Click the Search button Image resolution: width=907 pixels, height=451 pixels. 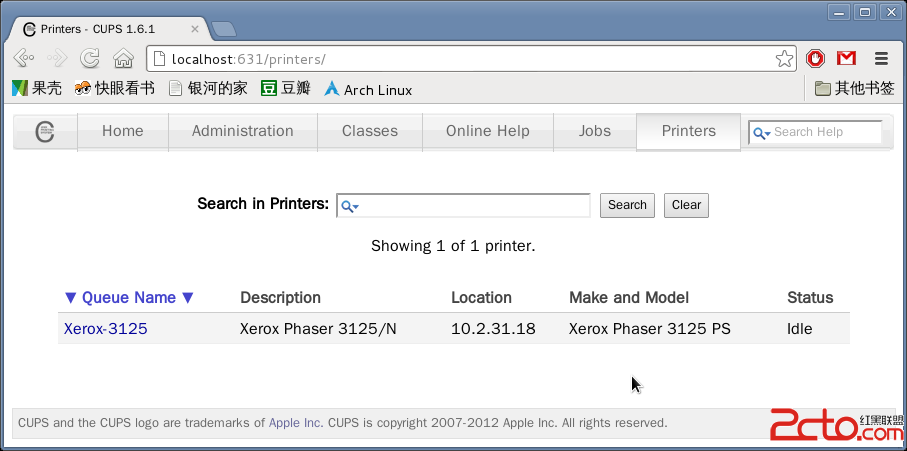click(x=627, y=205)
